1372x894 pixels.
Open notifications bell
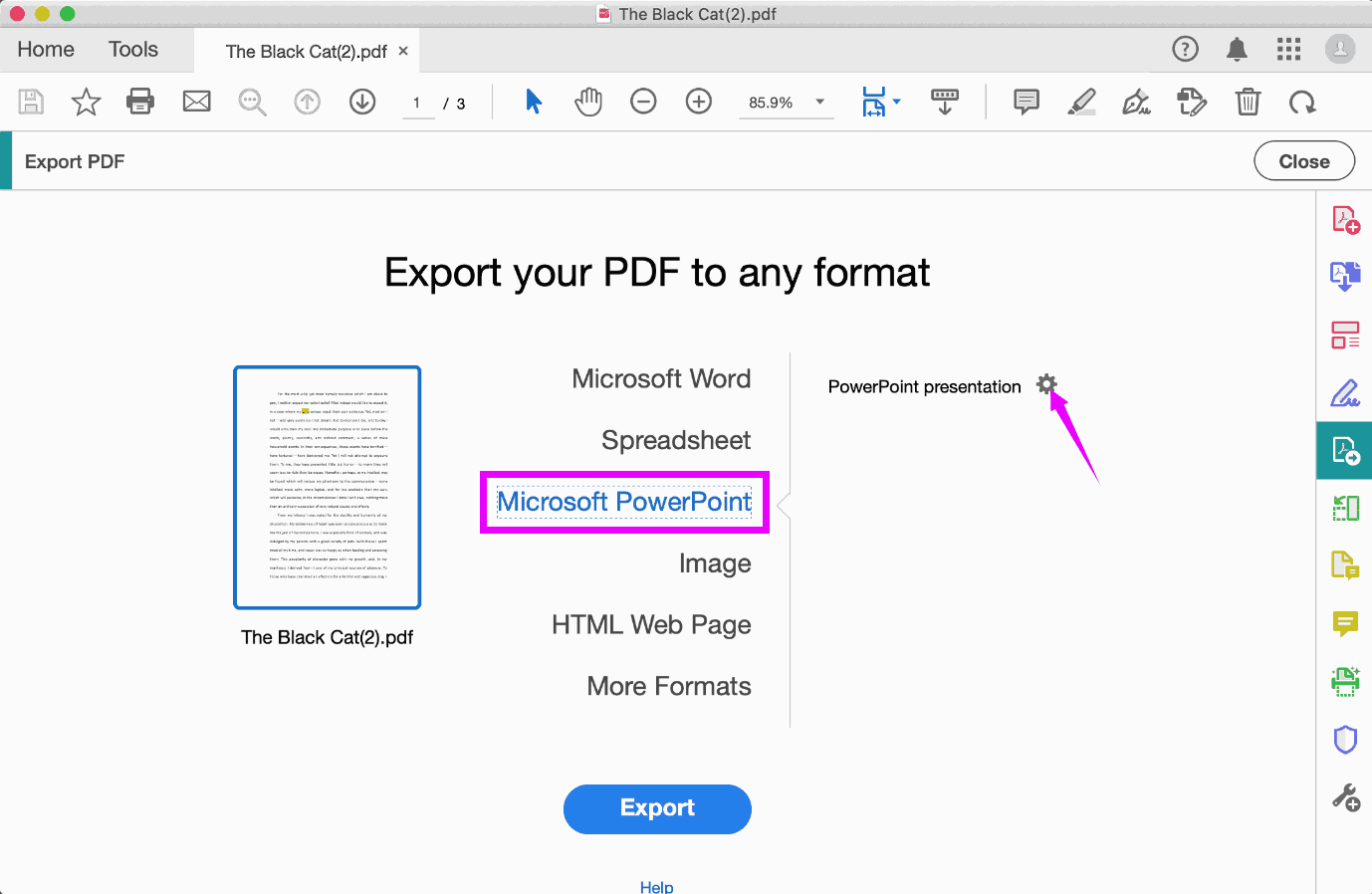(x=1237, y=49)
